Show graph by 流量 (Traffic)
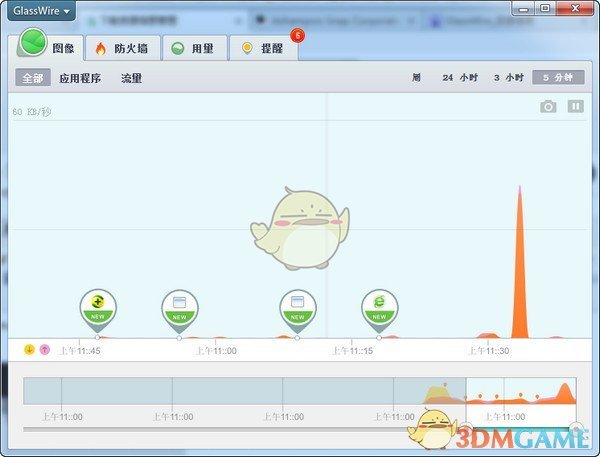The width and height of the screenshot is (600, 457). coord(131,78)
